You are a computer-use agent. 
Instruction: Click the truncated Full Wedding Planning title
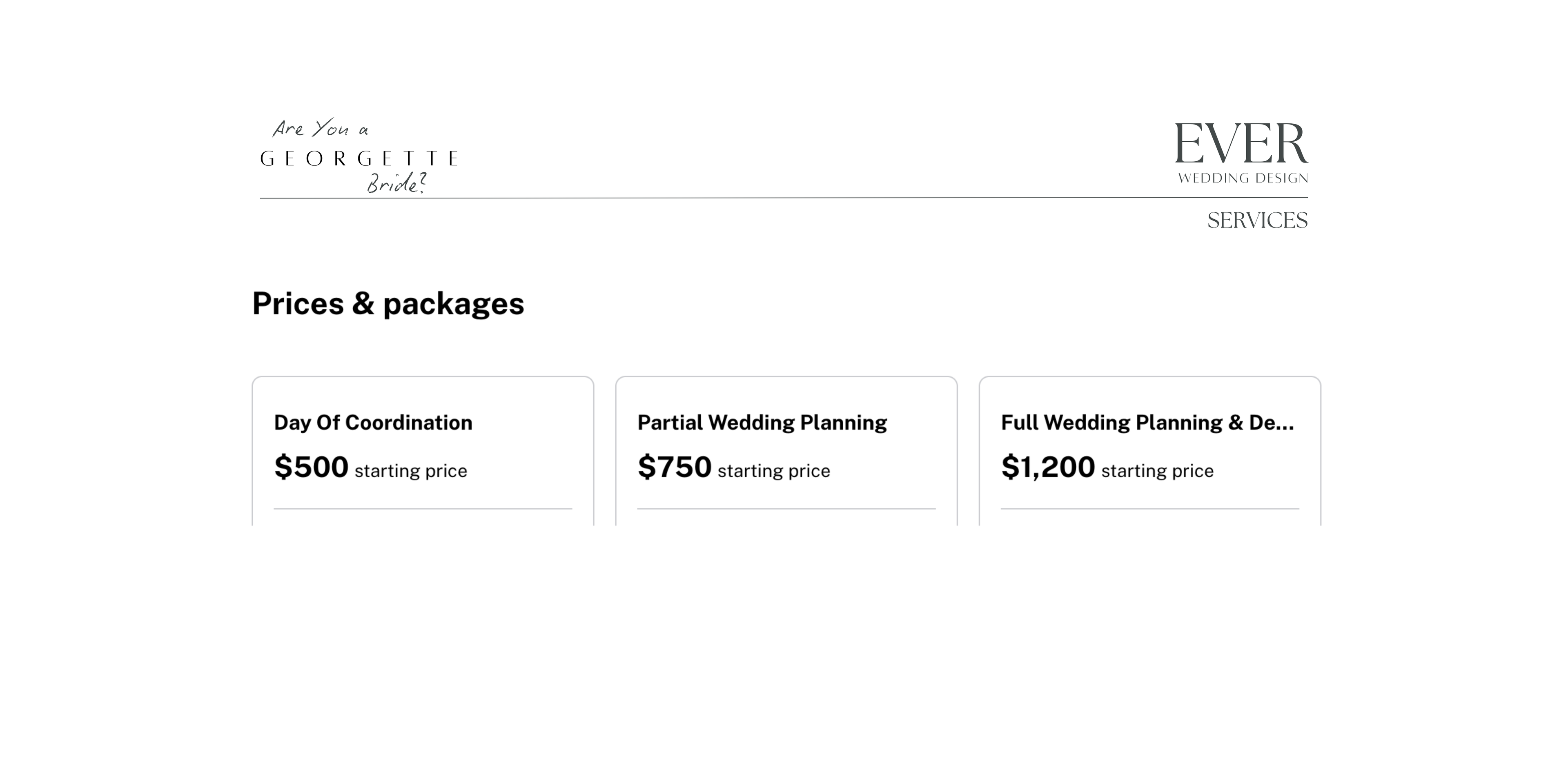(1147, 423)
